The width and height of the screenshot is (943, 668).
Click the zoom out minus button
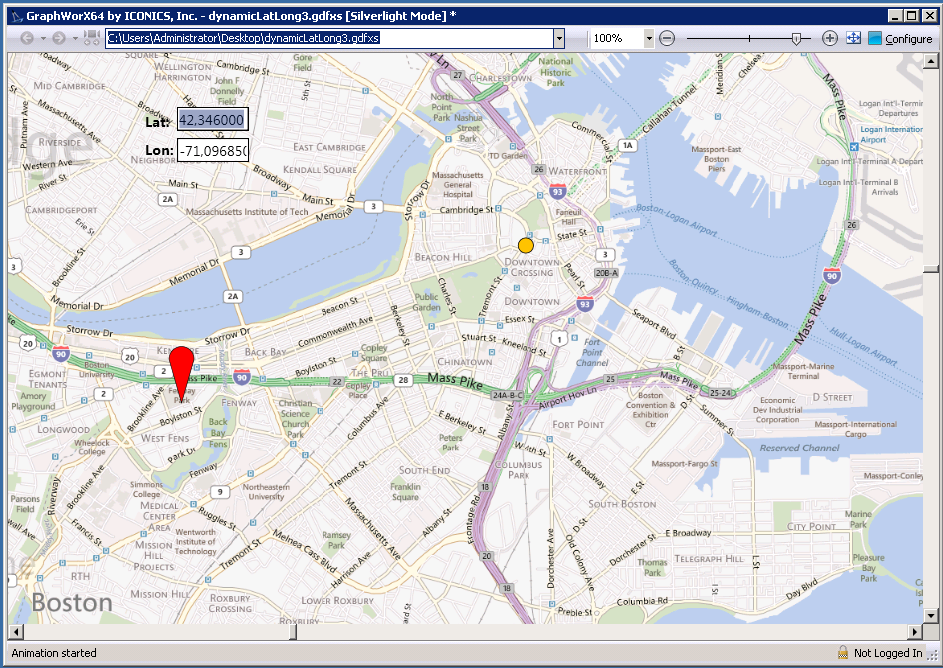667,38
